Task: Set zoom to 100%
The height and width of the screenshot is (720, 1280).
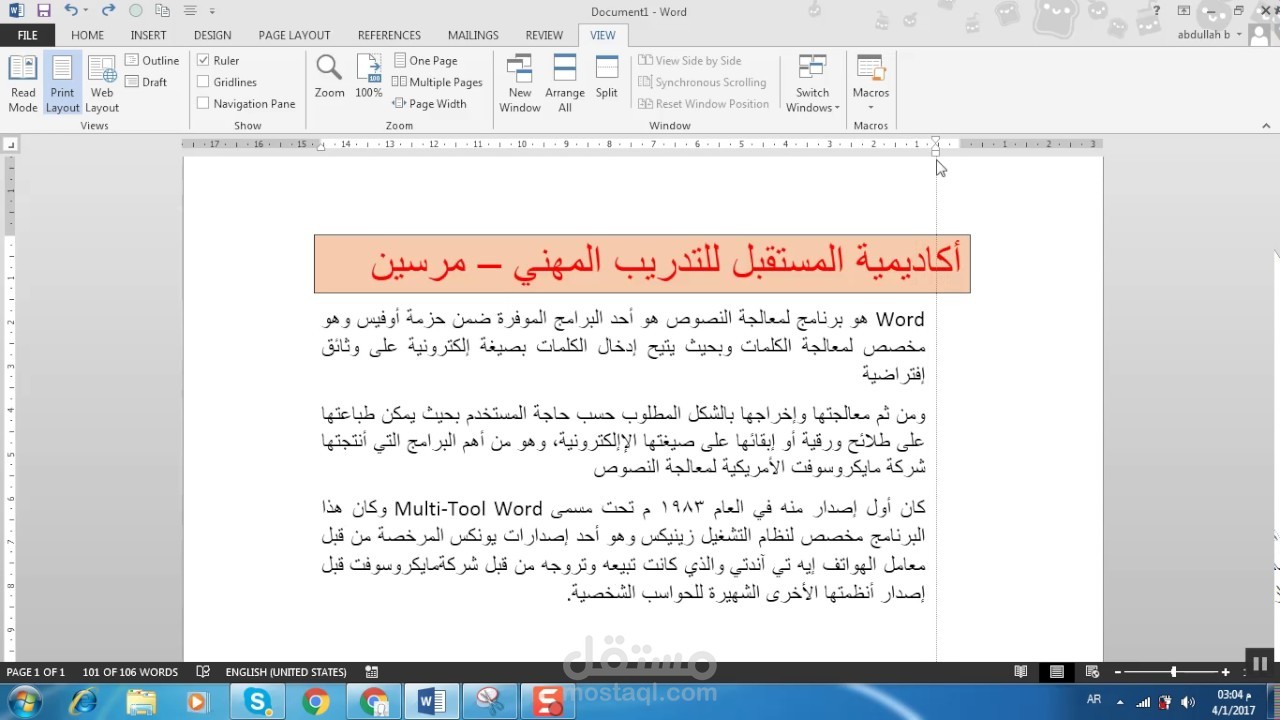Action: pos(369,78)
